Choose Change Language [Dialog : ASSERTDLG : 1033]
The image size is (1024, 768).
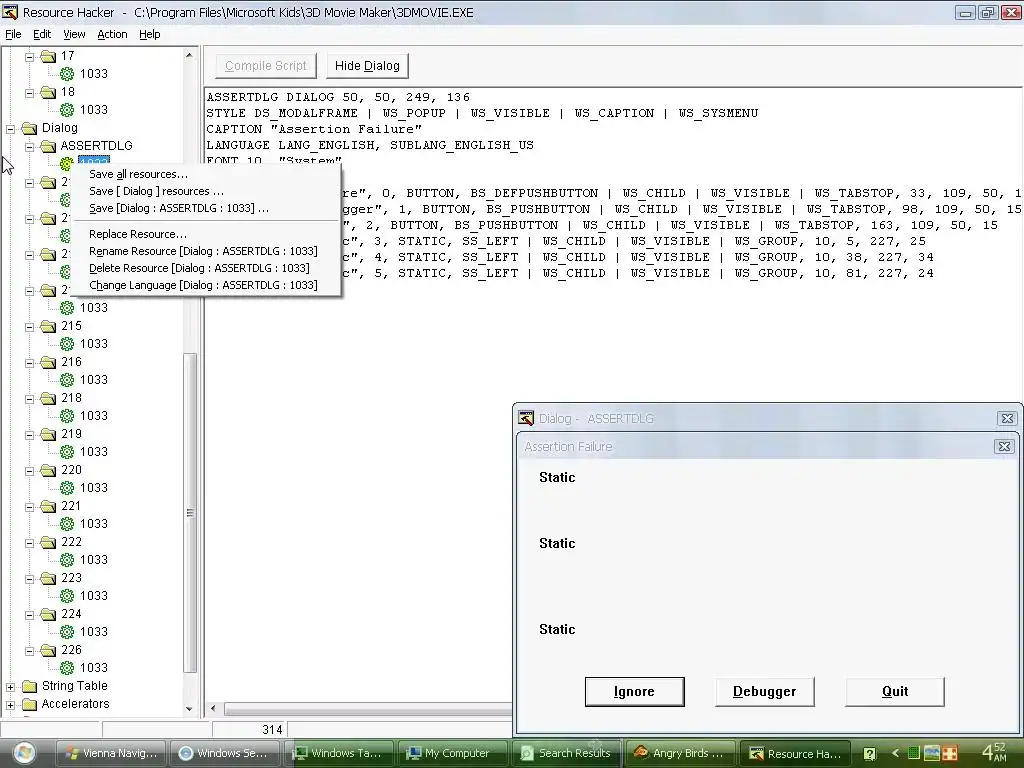[203, 285]
